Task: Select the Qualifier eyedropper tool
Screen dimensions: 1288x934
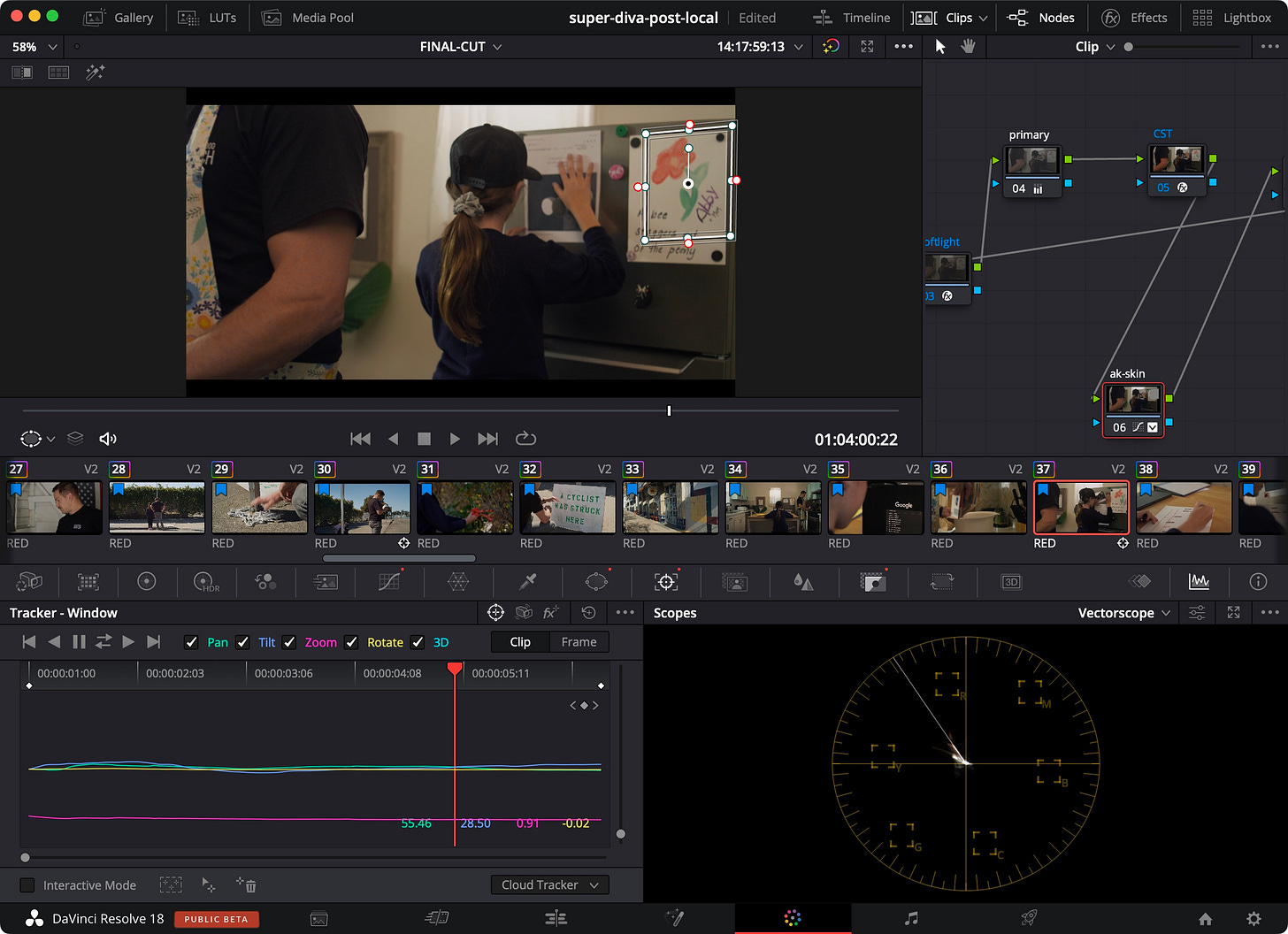Action: (x=527, y=581)
